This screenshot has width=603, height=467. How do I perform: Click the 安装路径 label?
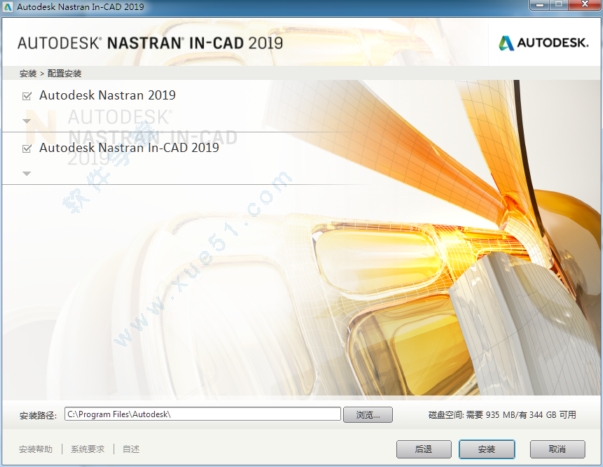click(38, 415)
